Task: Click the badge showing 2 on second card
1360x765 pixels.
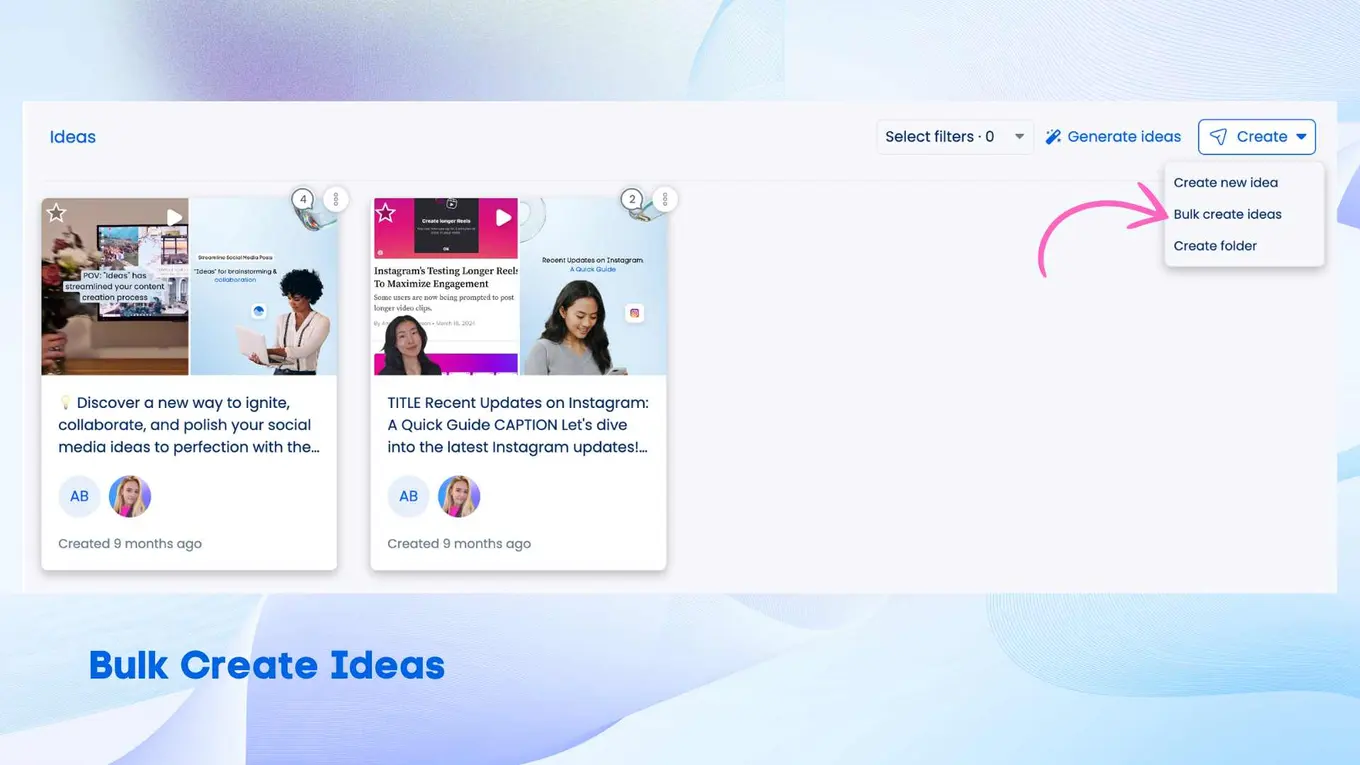Action: pos(631,199)
